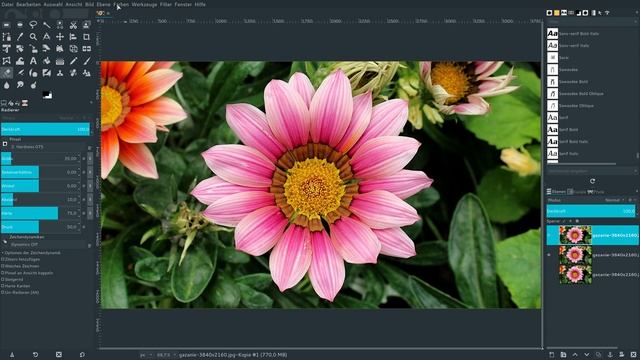Image resolution: width=640 pixels, height=360 pixels.
Task: Expand Optionen der Zeichendynamik section
Action: [x=2, y=253]
